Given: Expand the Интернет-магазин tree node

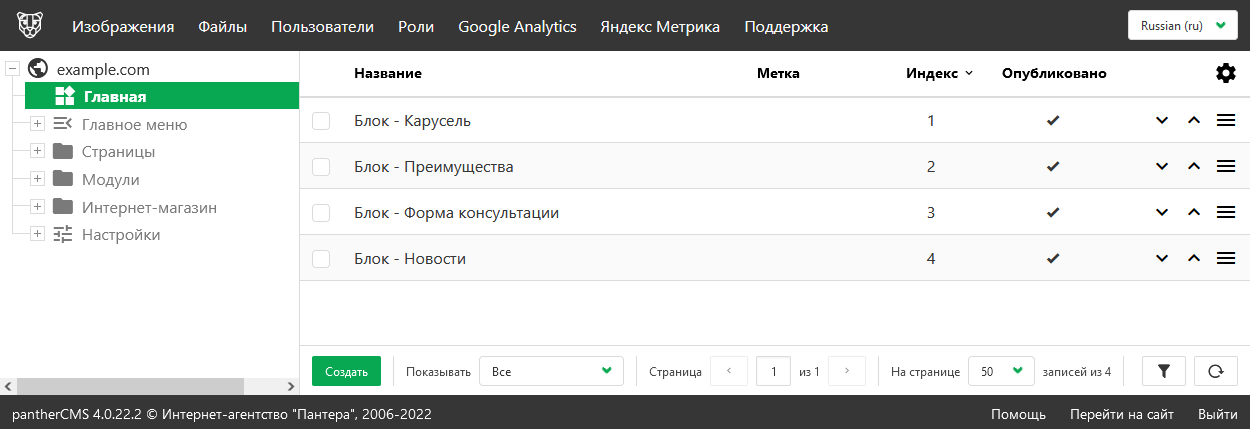Looking at the screenshot, I should [x=37, y=208].
